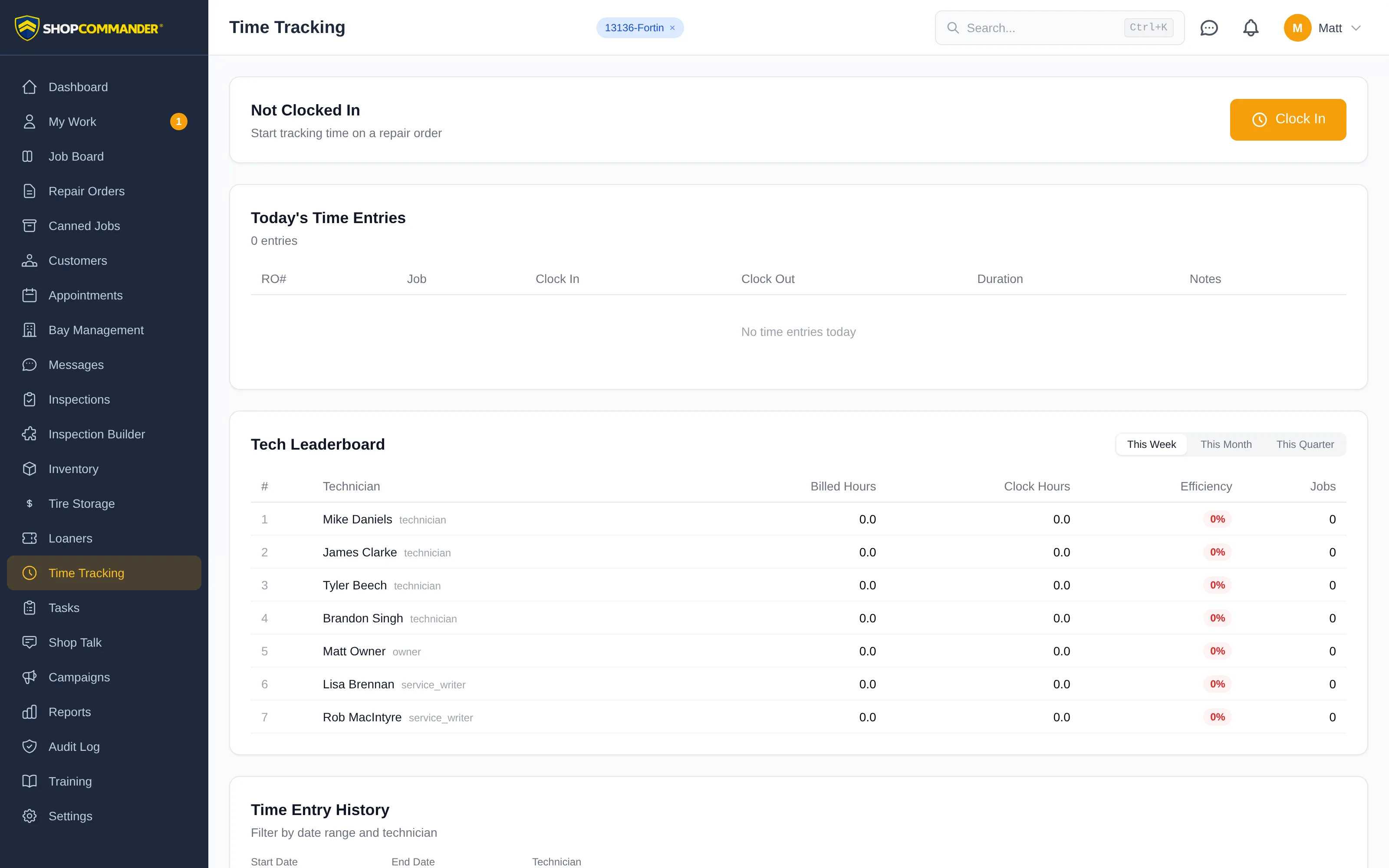
Task: Click the Clock Hours column header
Action: [1037, 486]
